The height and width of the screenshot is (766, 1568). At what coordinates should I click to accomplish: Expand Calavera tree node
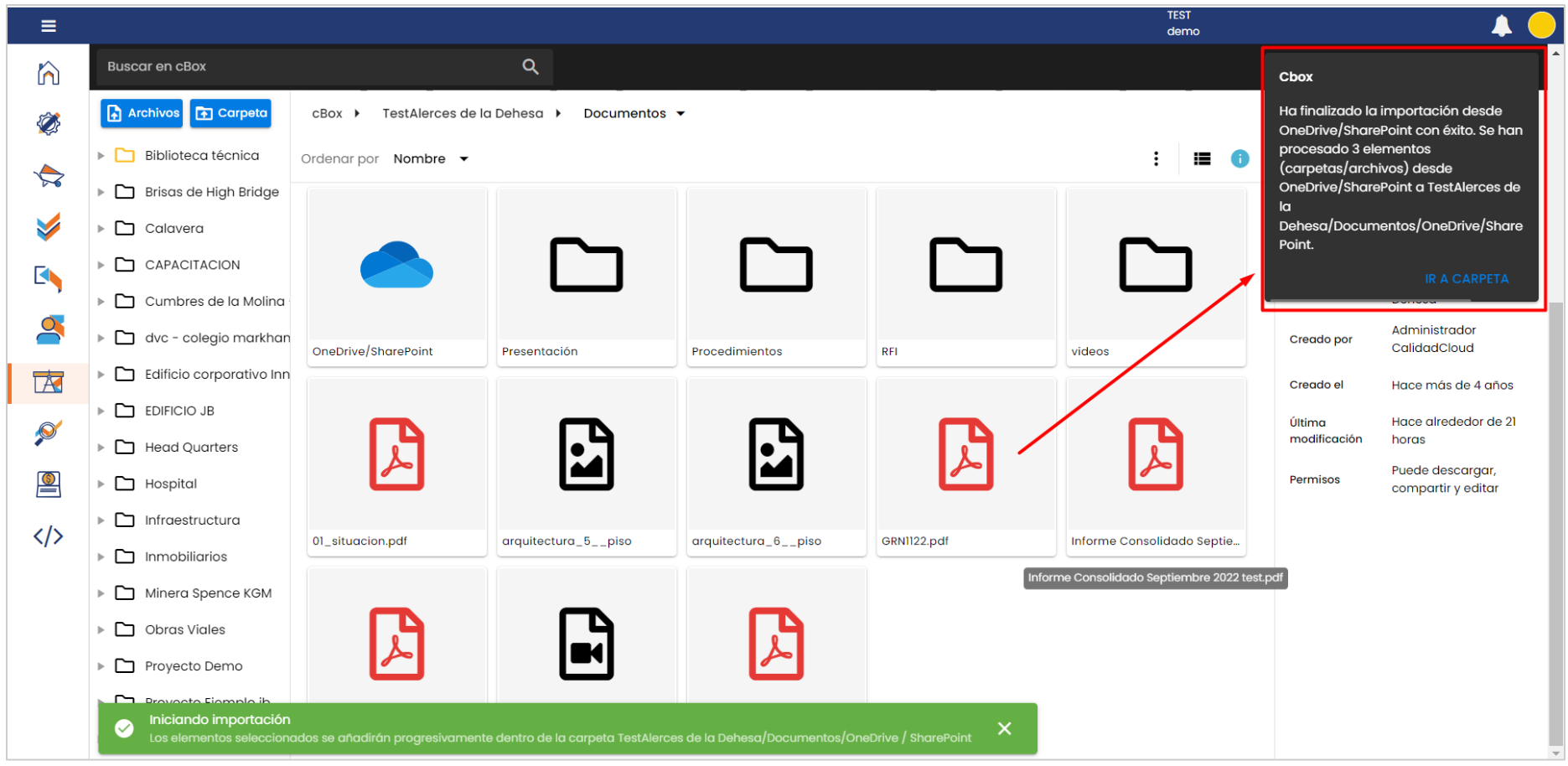[101, 228]
